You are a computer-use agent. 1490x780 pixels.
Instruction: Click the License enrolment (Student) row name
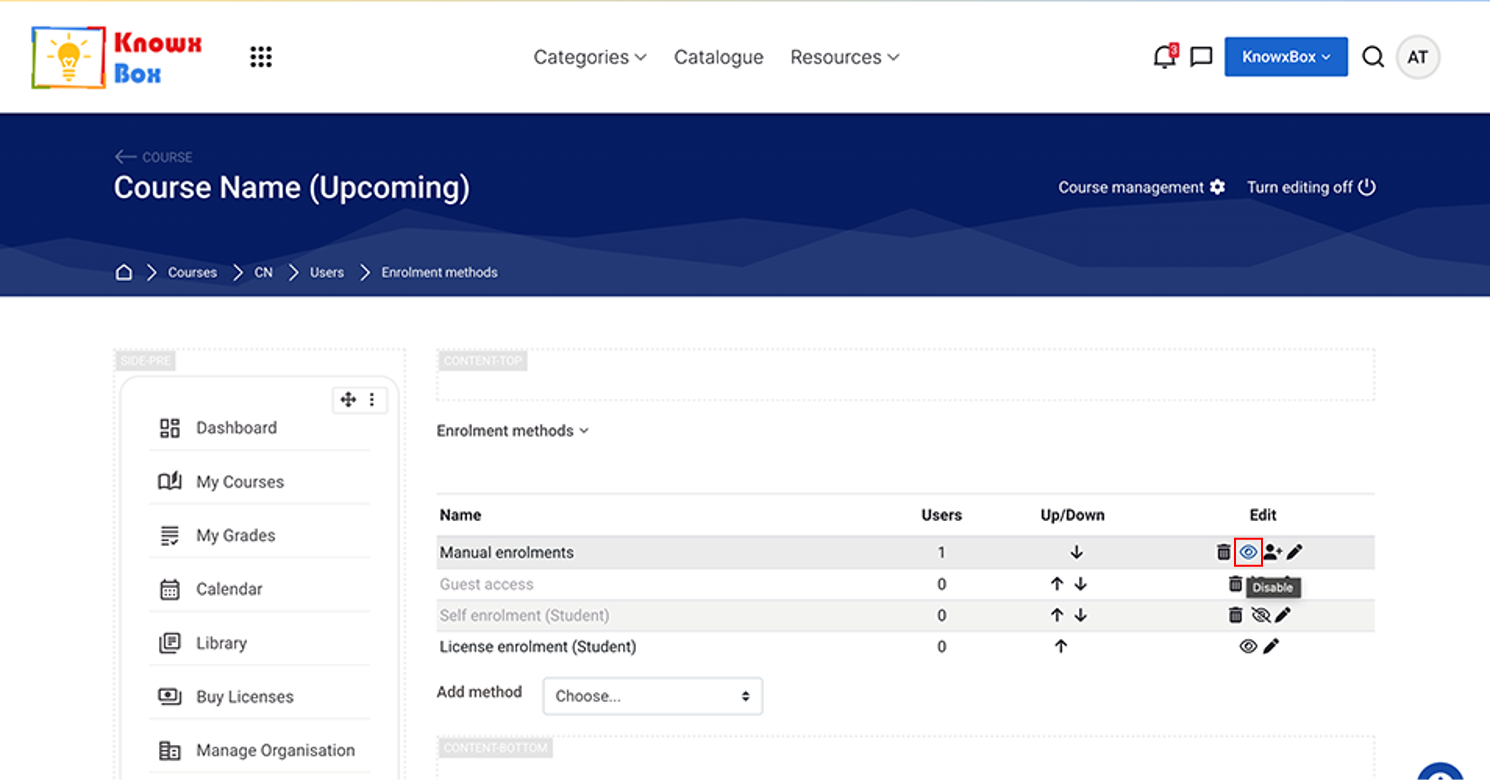click(538, 647)
